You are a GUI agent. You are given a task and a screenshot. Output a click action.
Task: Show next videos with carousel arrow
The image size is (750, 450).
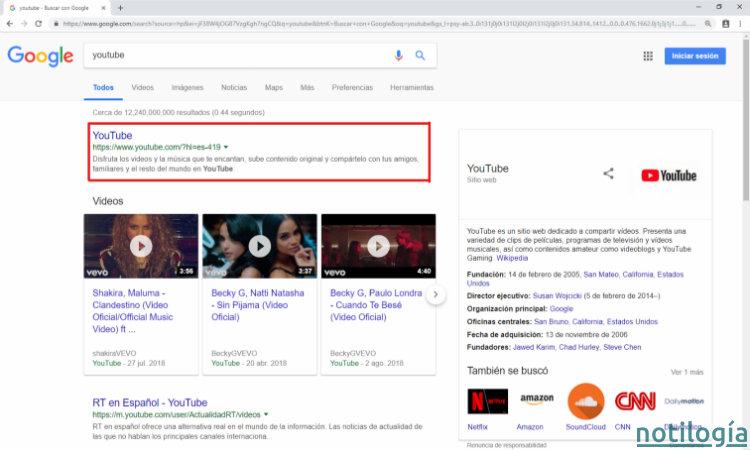[x=435, y=294]
